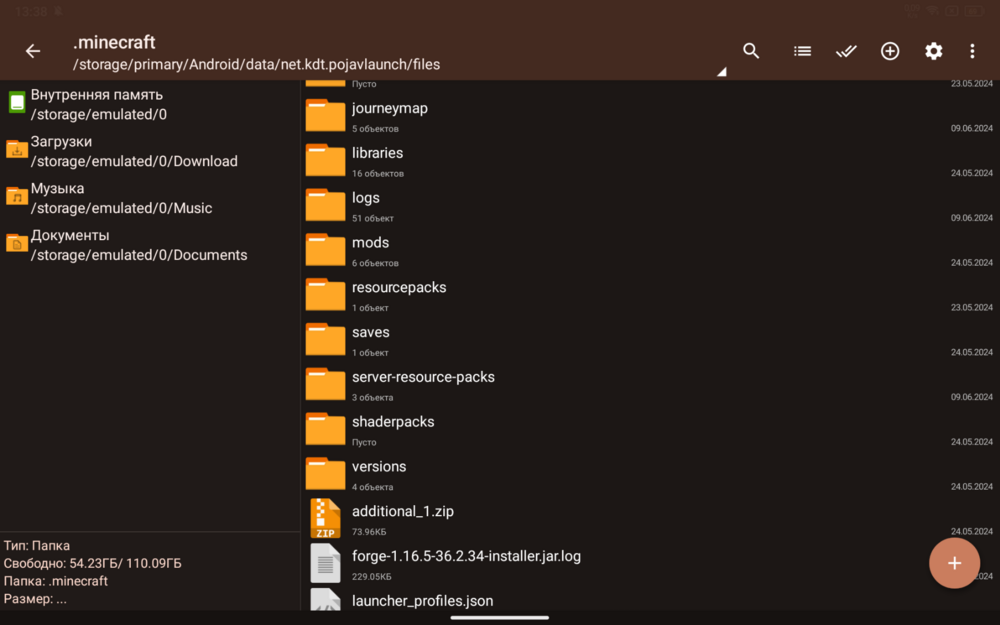Open the versions folder name
The height and width of the screenshot is (625, 1000).
coord(379,467)
